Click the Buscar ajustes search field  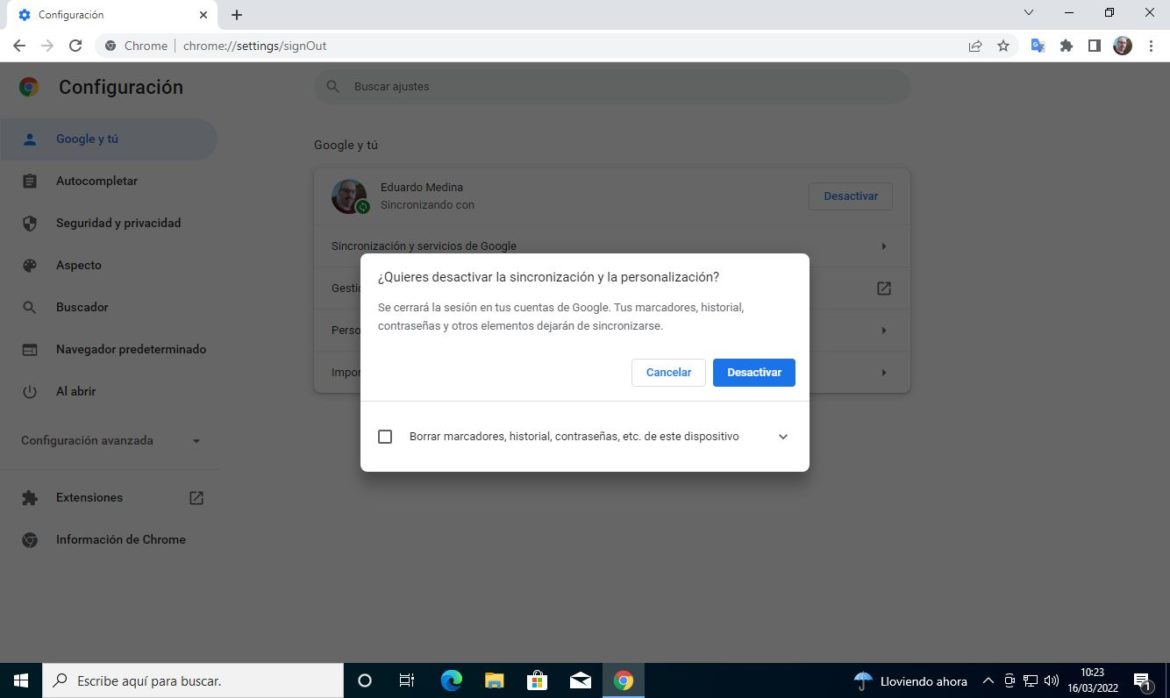click(612, 86)
